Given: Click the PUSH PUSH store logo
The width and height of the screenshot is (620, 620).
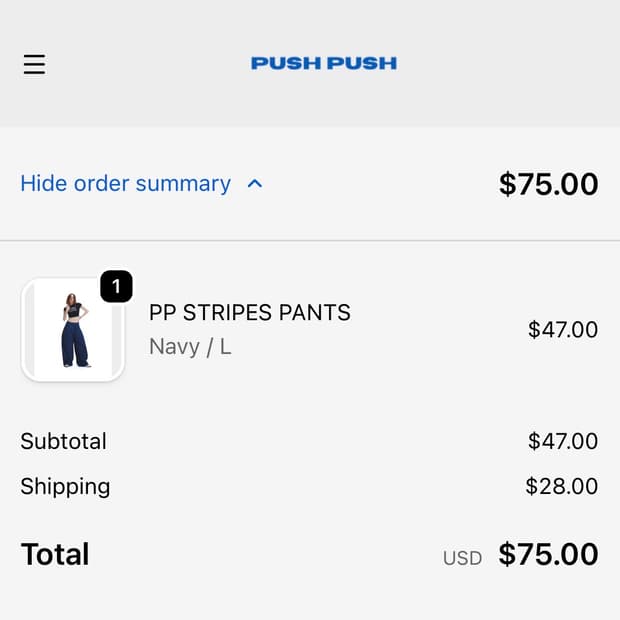Looking at the screenshot, I should [323, 63].
